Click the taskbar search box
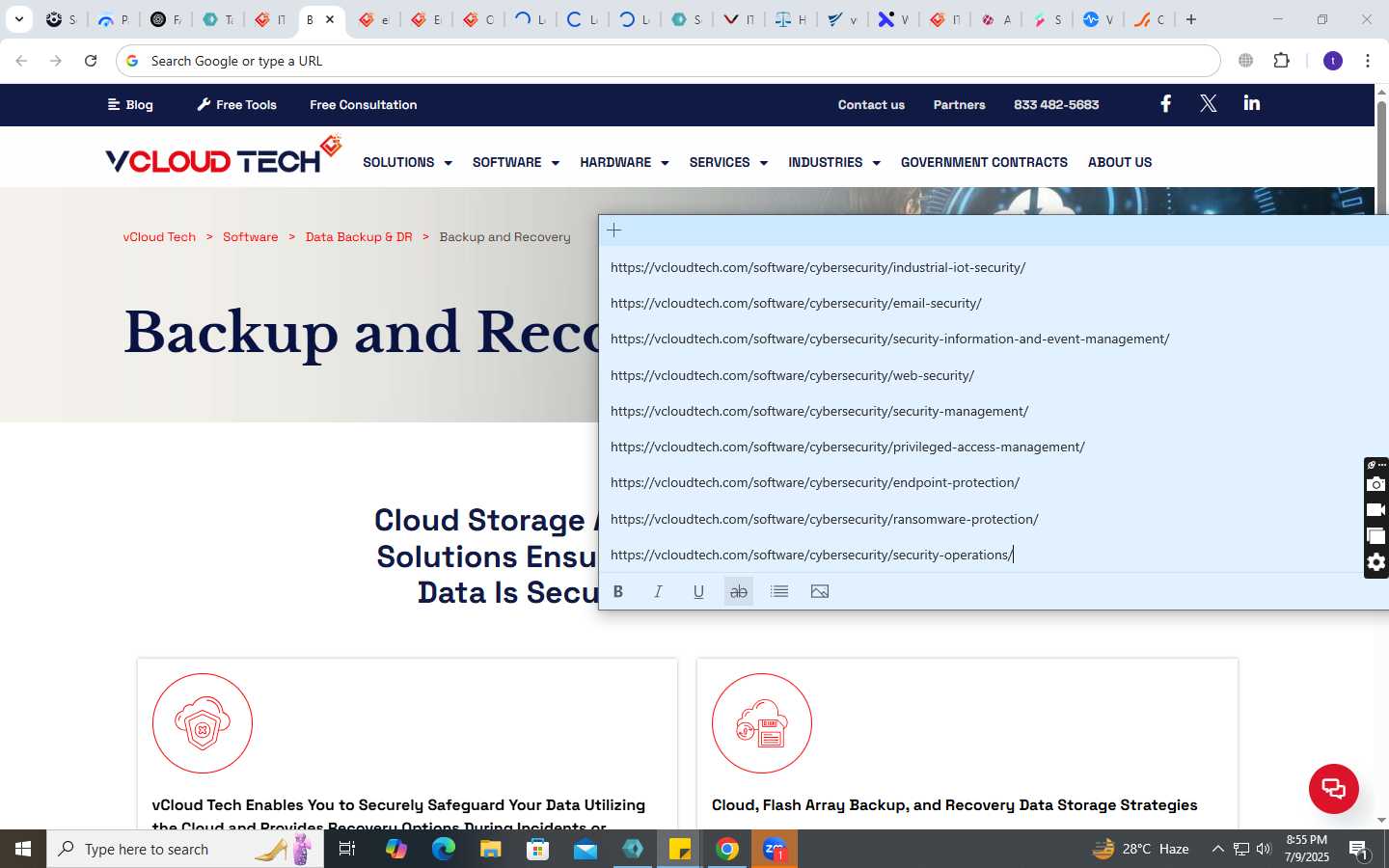This screenshot has height=868, width=1389. coord(185,849)
